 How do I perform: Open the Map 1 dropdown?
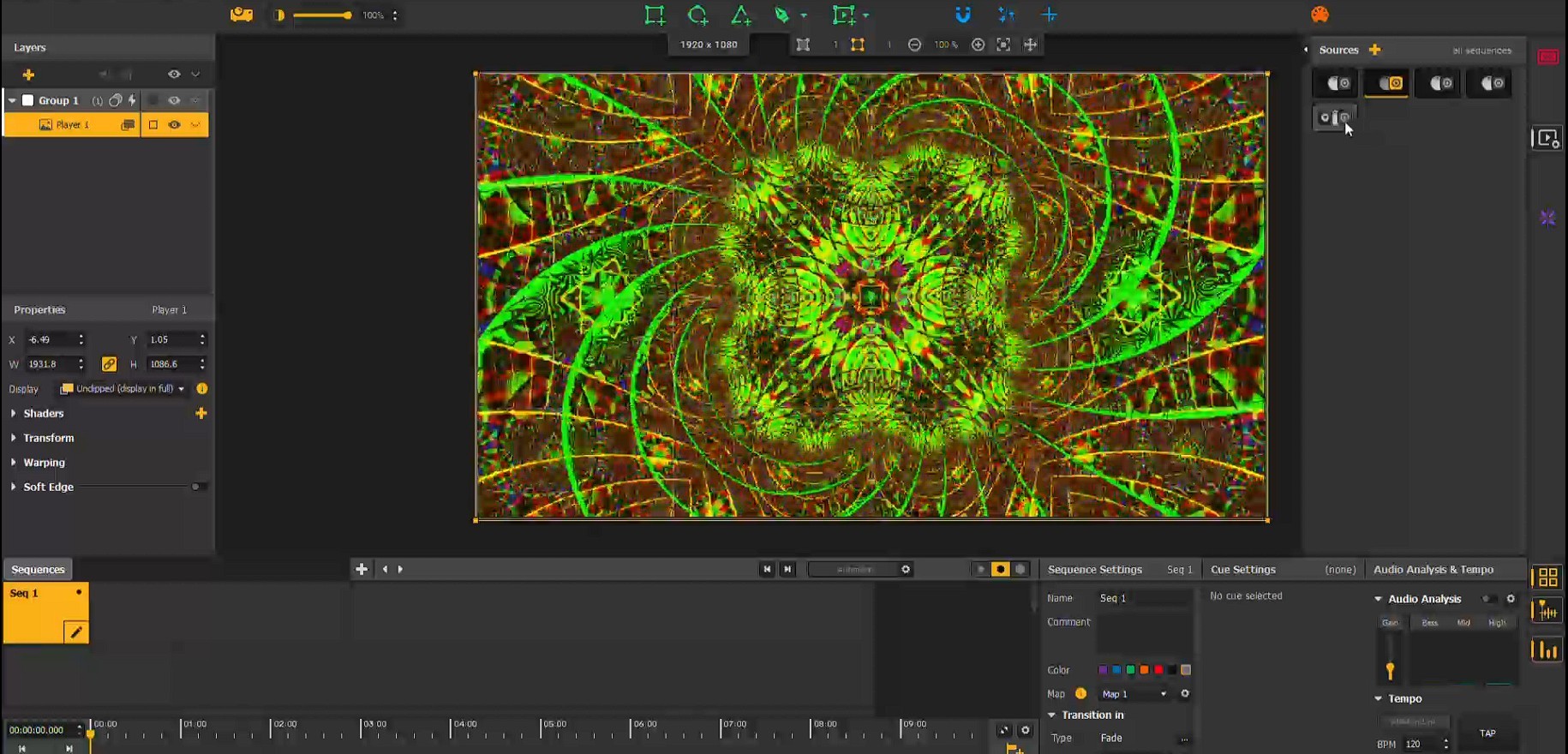(x=1134, y=694)
